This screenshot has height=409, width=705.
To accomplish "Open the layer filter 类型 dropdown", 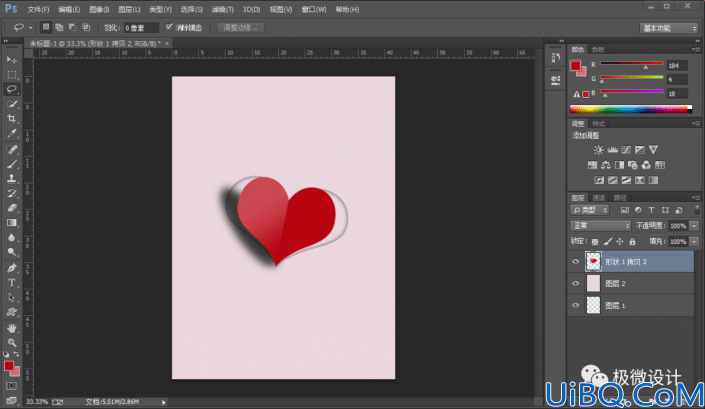I will pos(590,210).
